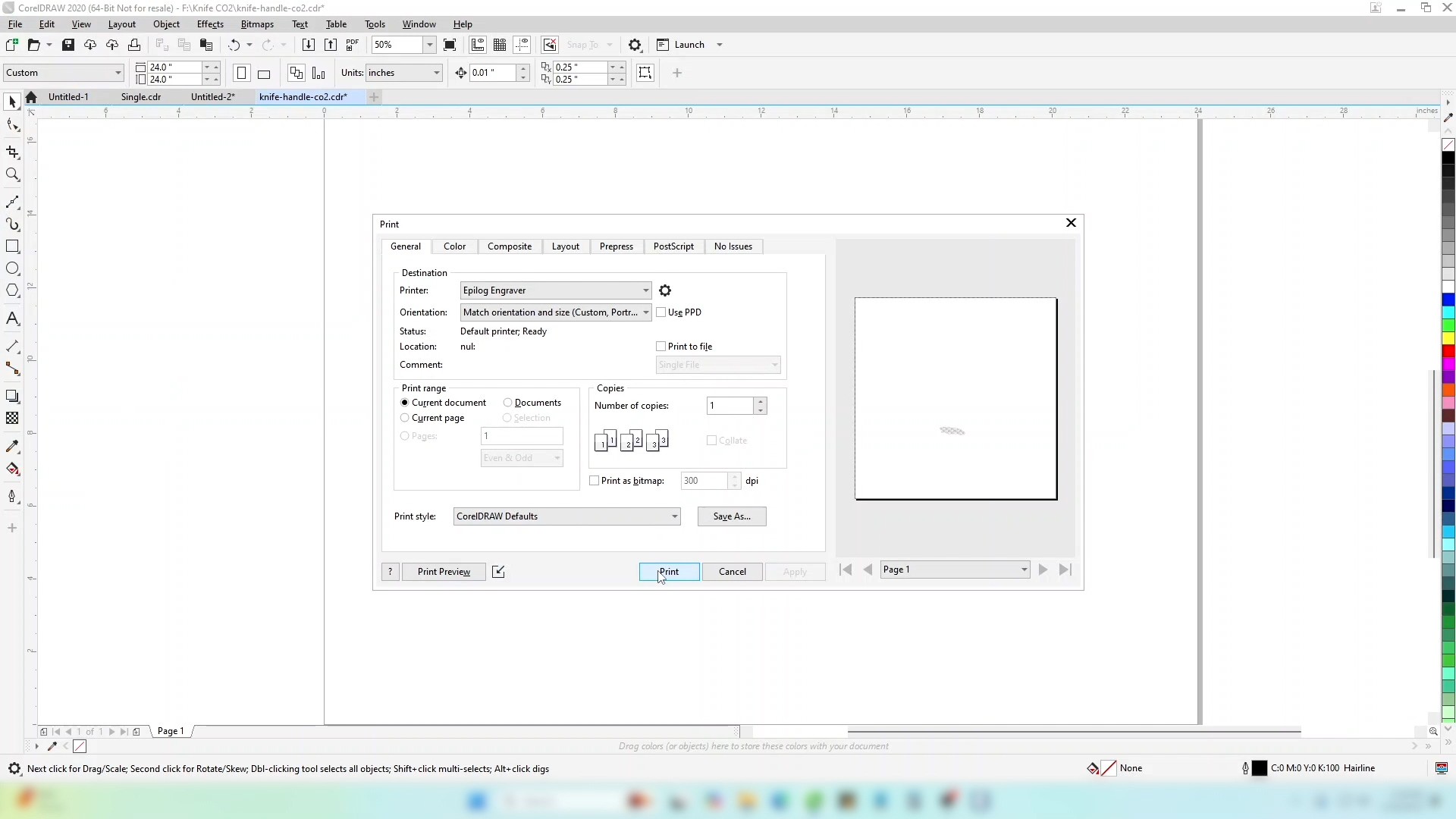Click the Crop tool icon

click(x=12, y=152)
